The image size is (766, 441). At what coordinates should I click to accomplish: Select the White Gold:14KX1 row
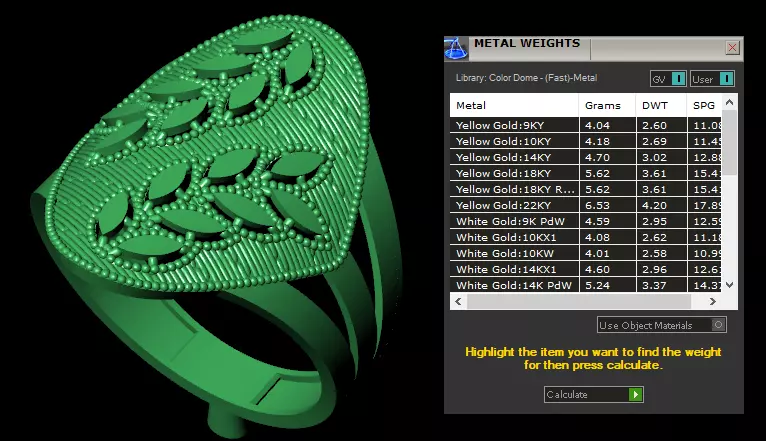pos(585,269)
